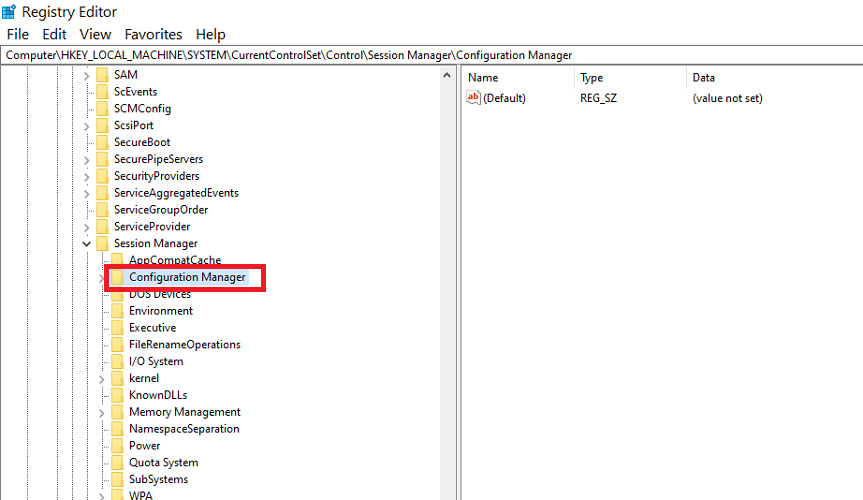
Task: Open the Edit menu
Action: 54,34
